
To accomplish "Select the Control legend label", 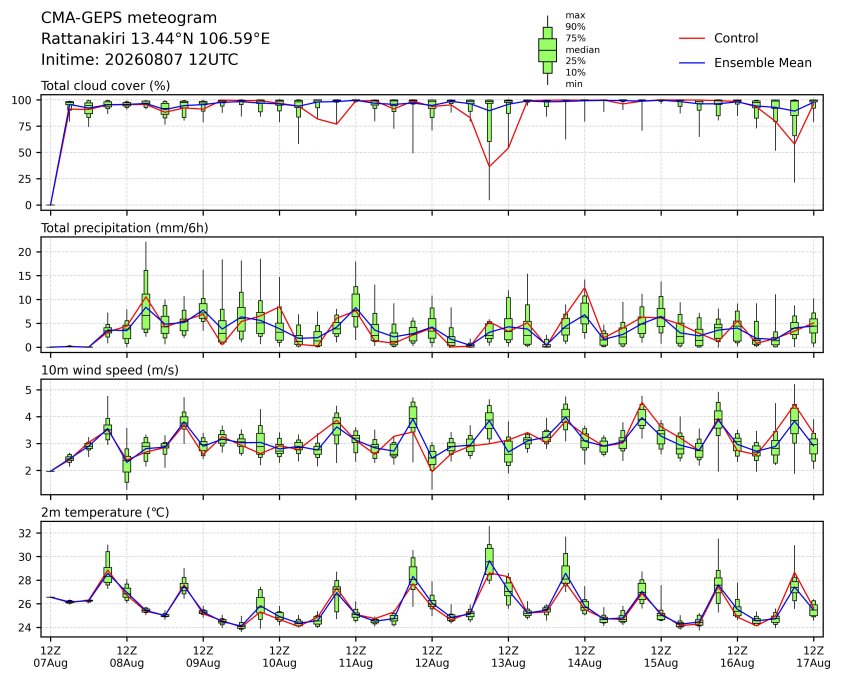I will click(x=736, y=38).
